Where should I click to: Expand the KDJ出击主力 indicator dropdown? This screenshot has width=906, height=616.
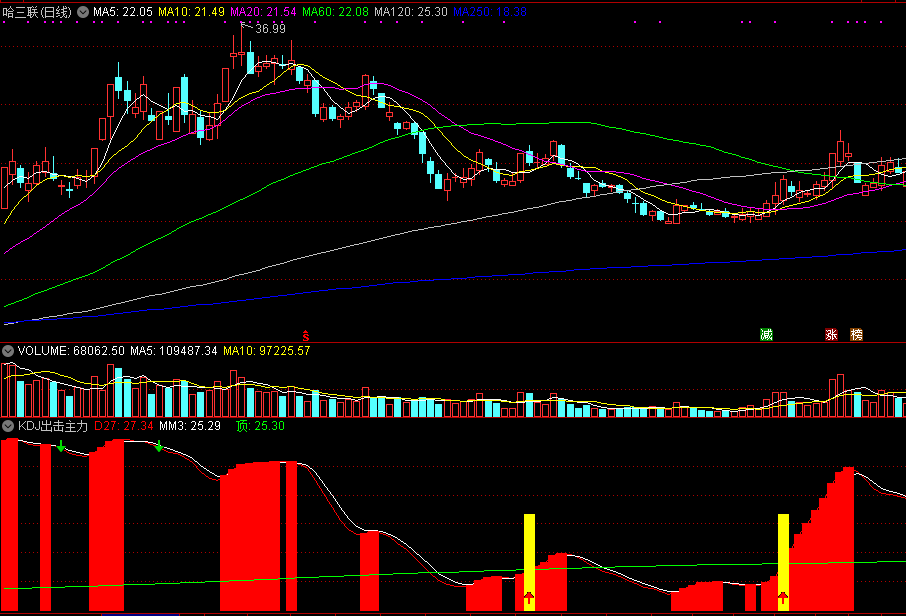(8, 426)
